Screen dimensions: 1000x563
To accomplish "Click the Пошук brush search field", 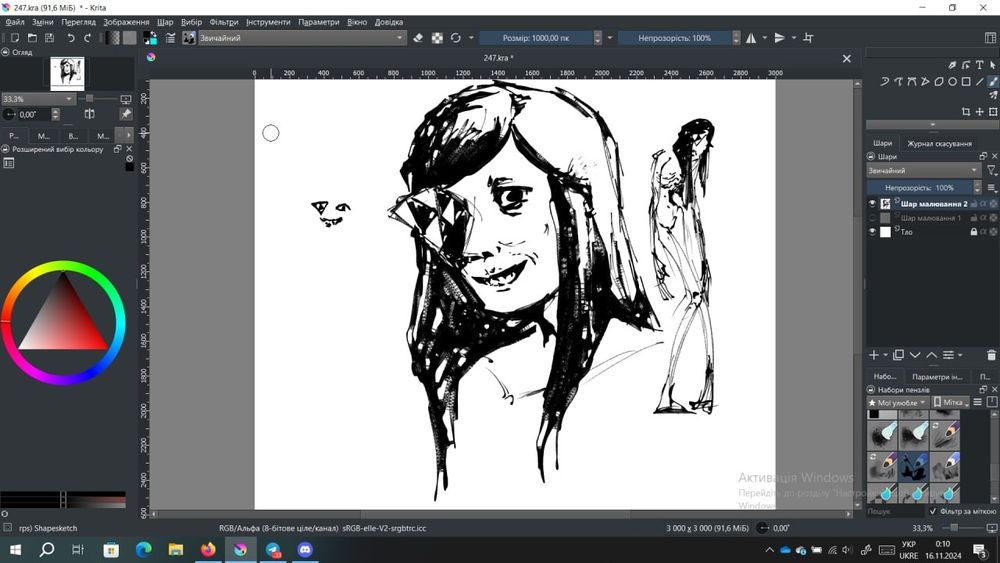I will (x=895, y=511).
